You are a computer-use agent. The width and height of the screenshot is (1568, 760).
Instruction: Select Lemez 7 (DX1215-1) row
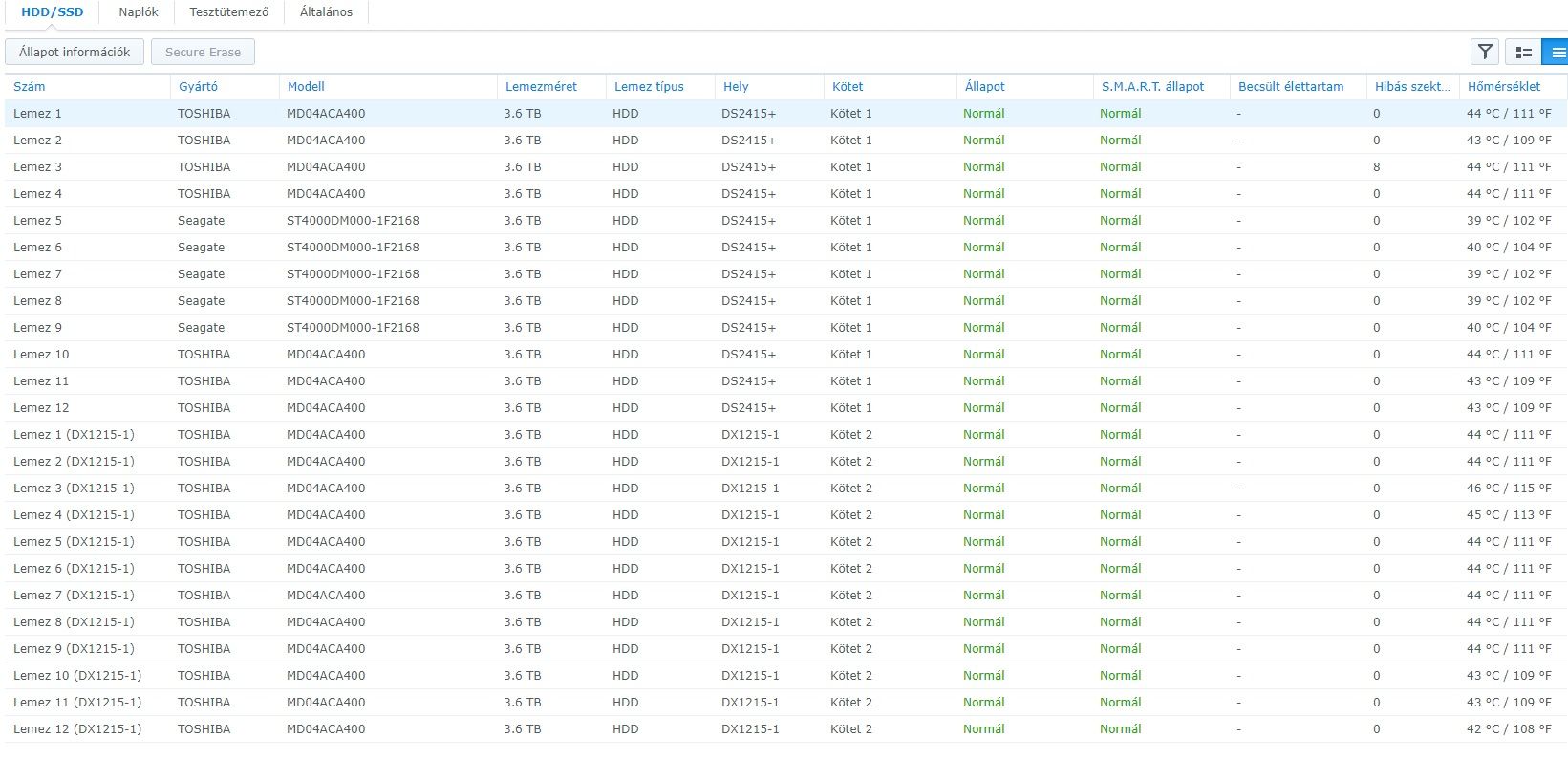tap(786, 595)
